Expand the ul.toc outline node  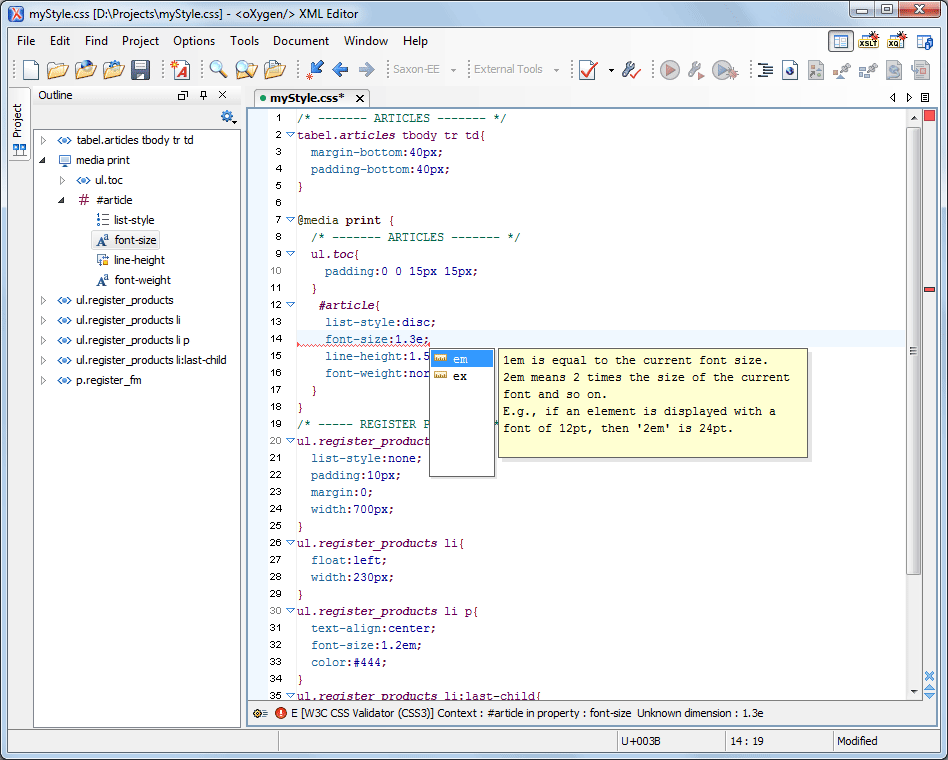click(x=62, y=180)
